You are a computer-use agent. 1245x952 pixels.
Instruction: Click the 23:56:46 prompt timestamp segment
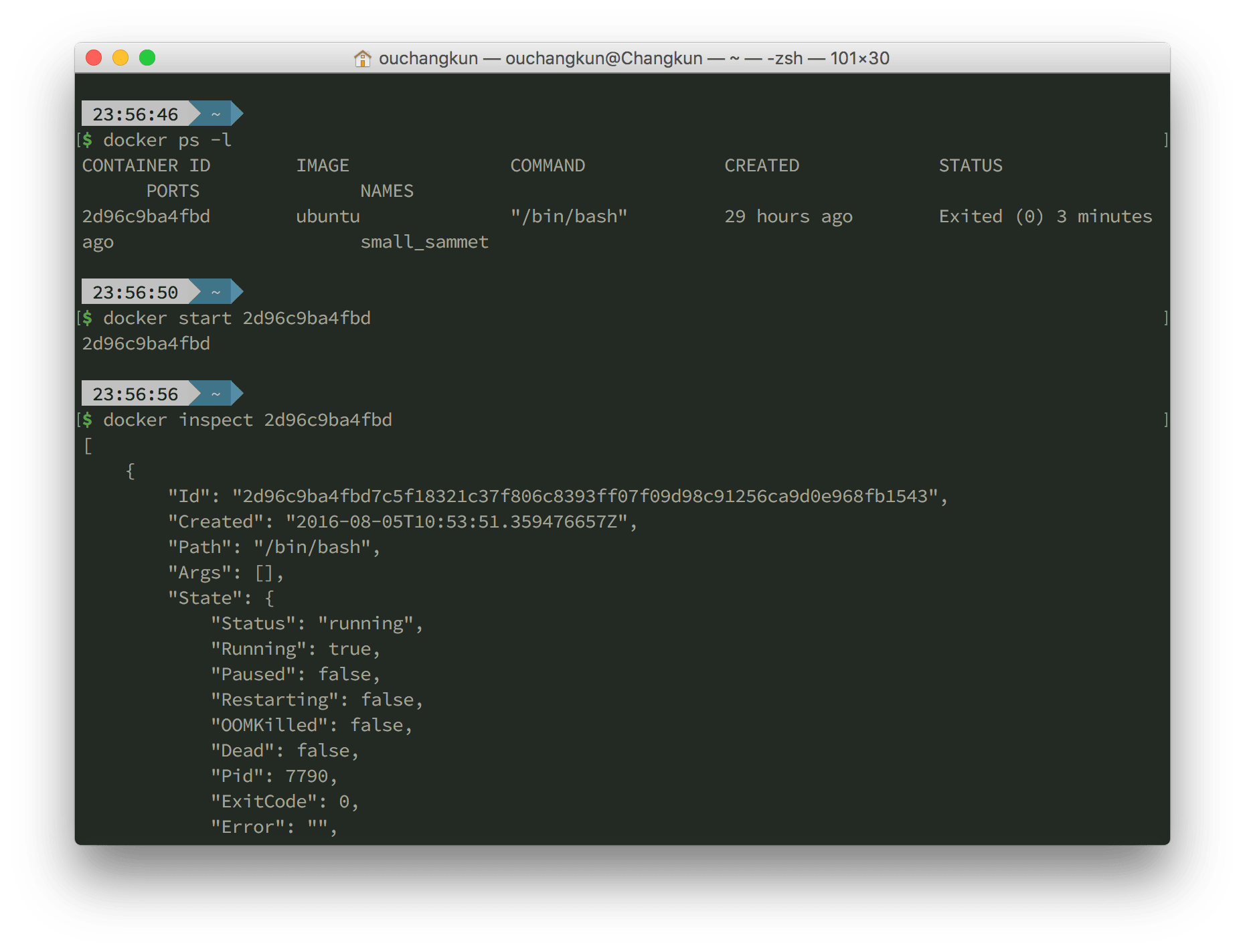(135, 114)
